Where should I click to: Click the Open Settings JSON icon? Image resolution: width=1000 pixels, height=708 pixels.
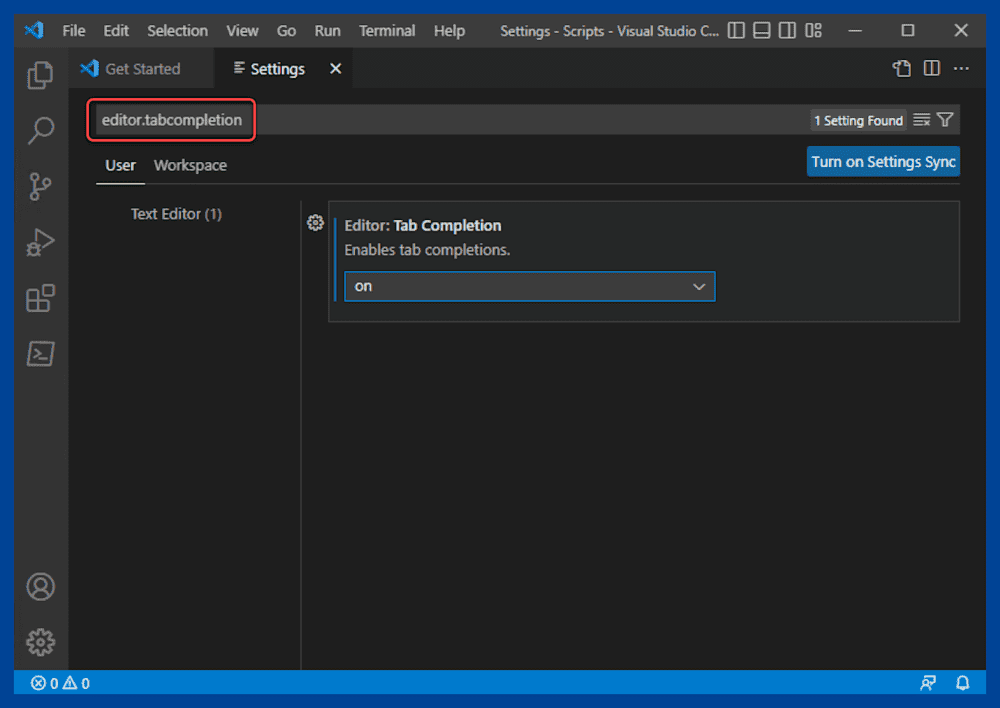click(901, 68)
